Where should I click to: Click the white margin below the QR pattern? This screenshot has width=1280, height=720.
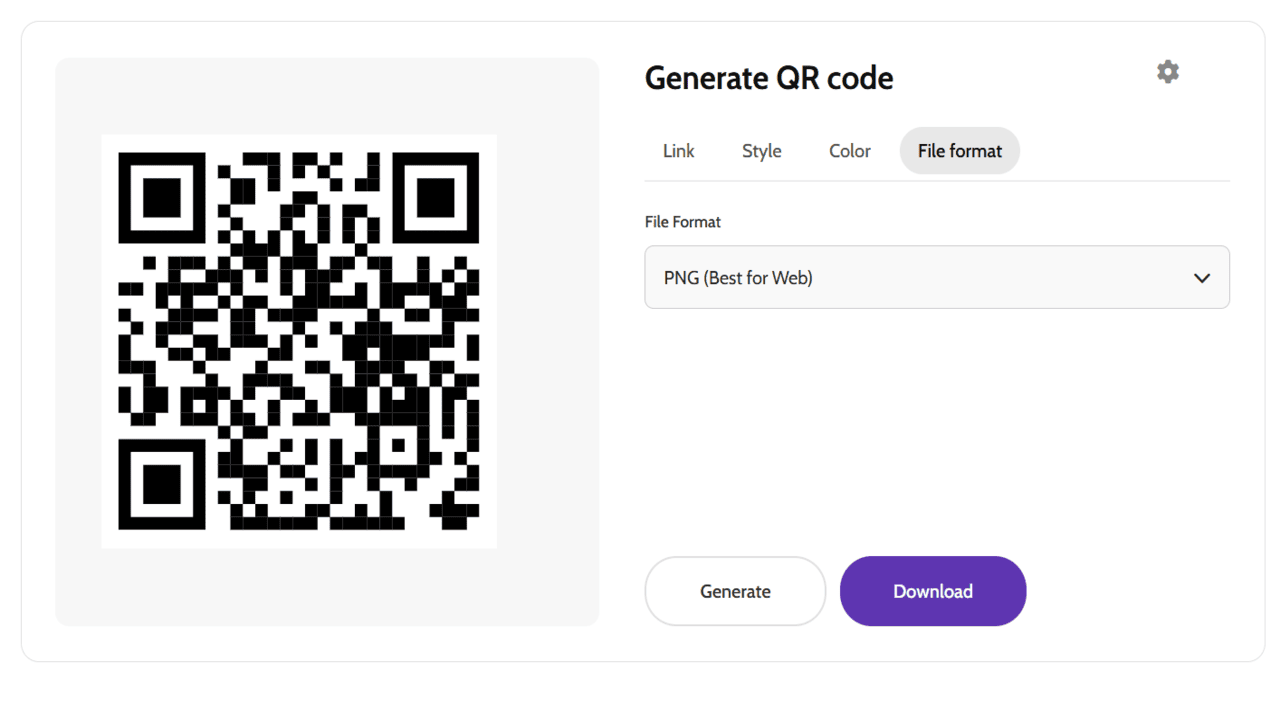coord(299,539)
